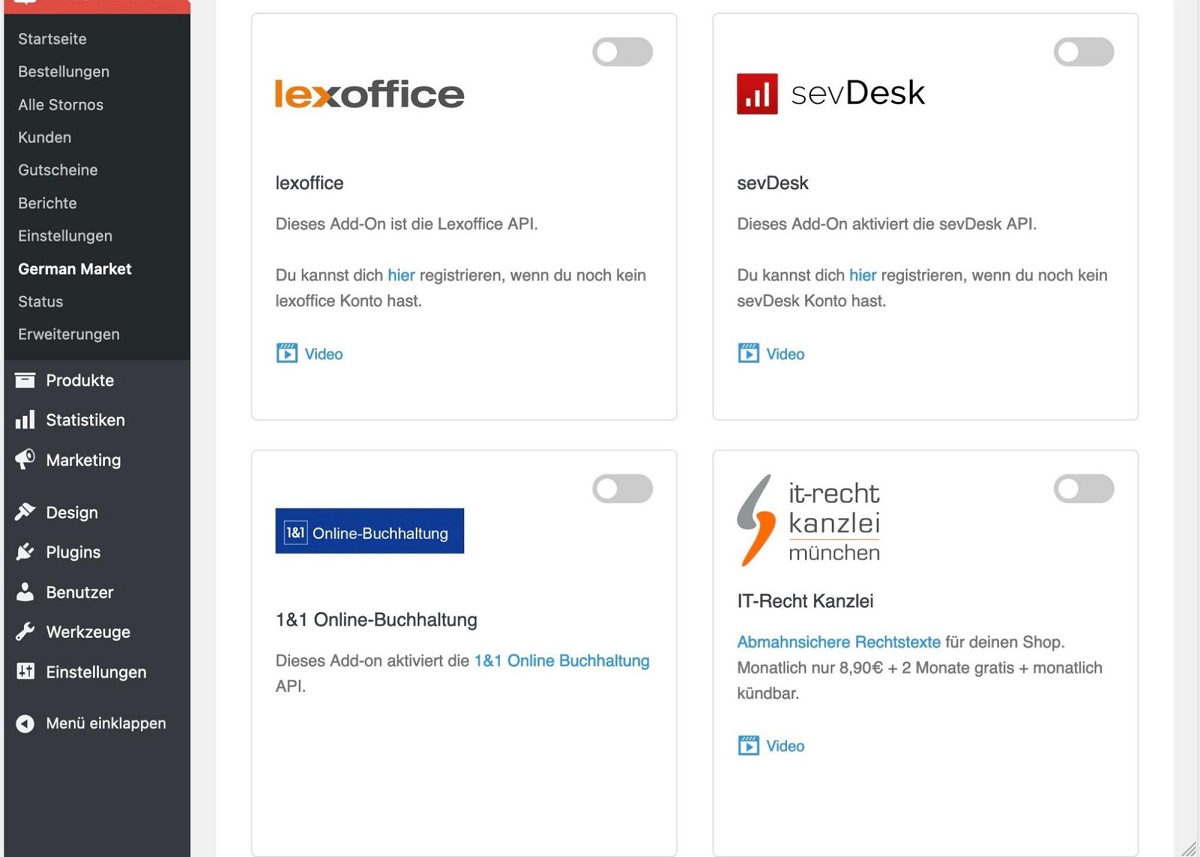The height and width of the screenshot is (857, 1200).
Task: Click 'Dieses Add-On aktiviert die sevDesk API.' text
Action: pos(887,224)
